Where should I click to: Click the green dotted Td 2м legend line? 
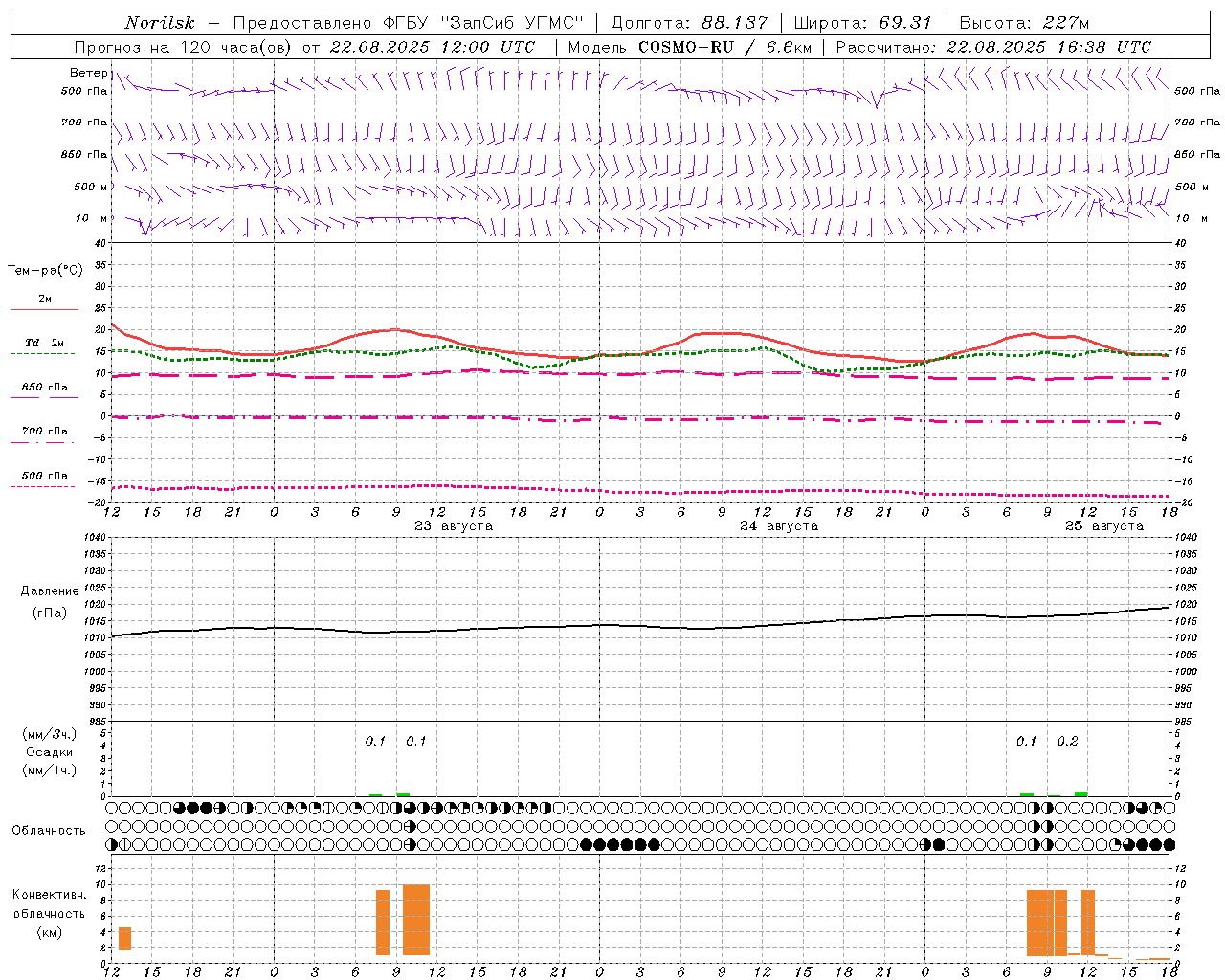42,353
